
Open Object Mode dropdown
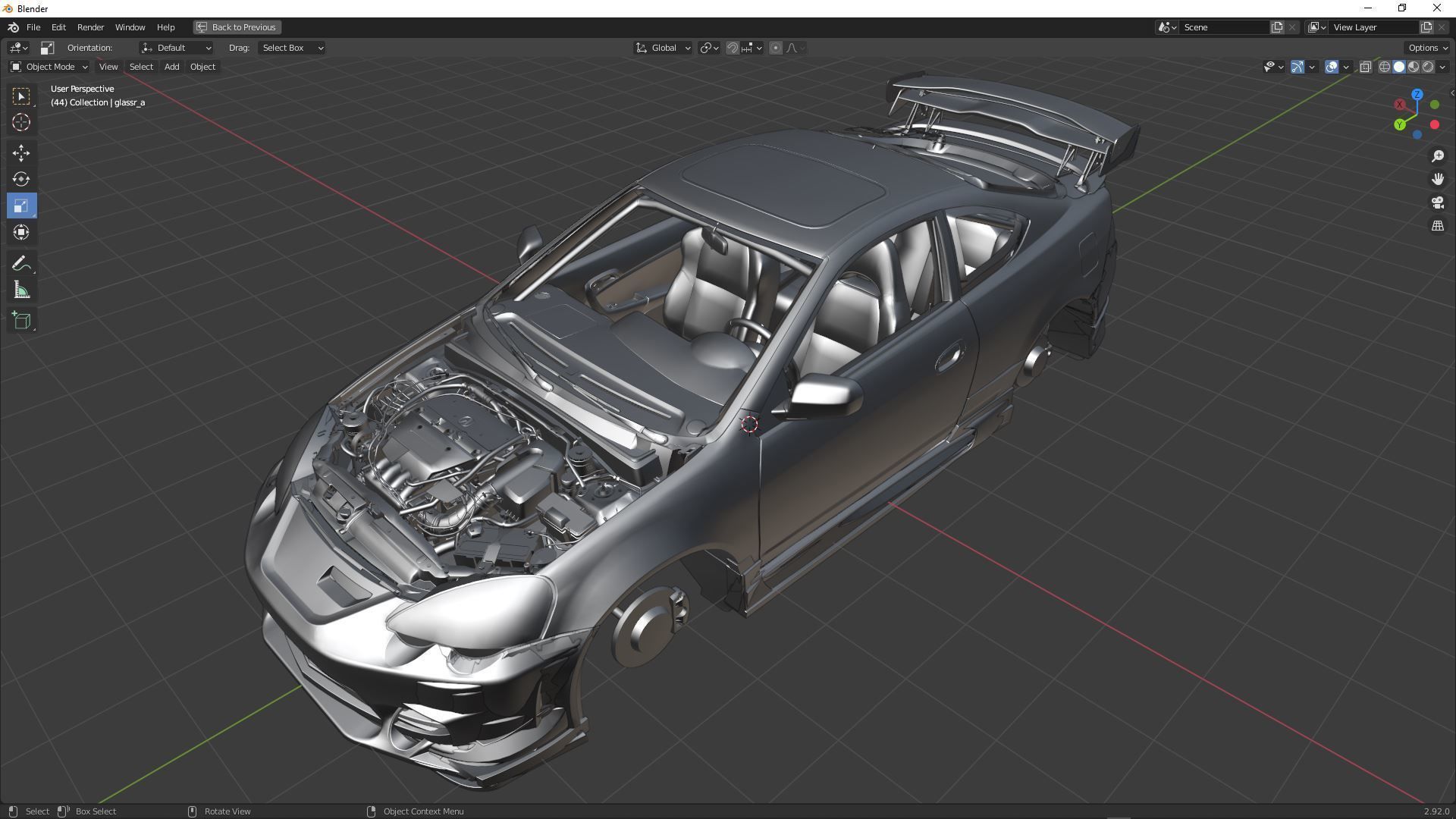(x=49, y=67)
